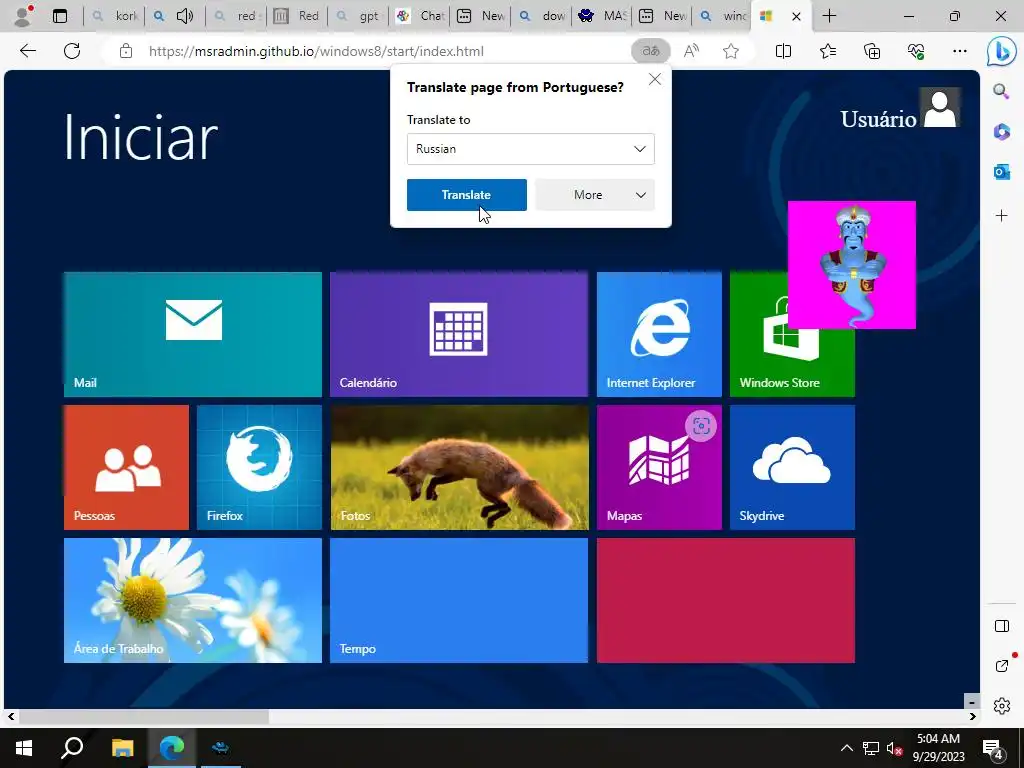Screen dimensions: 1024x768
Task: Switch to the 'gpt' tab
Action: coord(359,16)
